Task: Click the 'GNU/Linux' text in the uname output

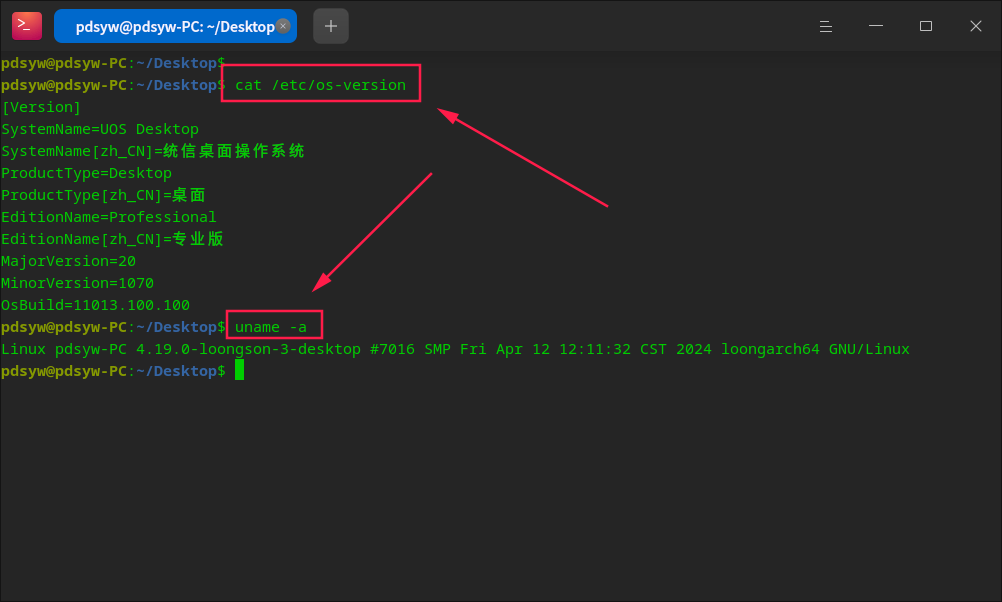Action: point(869,350)
